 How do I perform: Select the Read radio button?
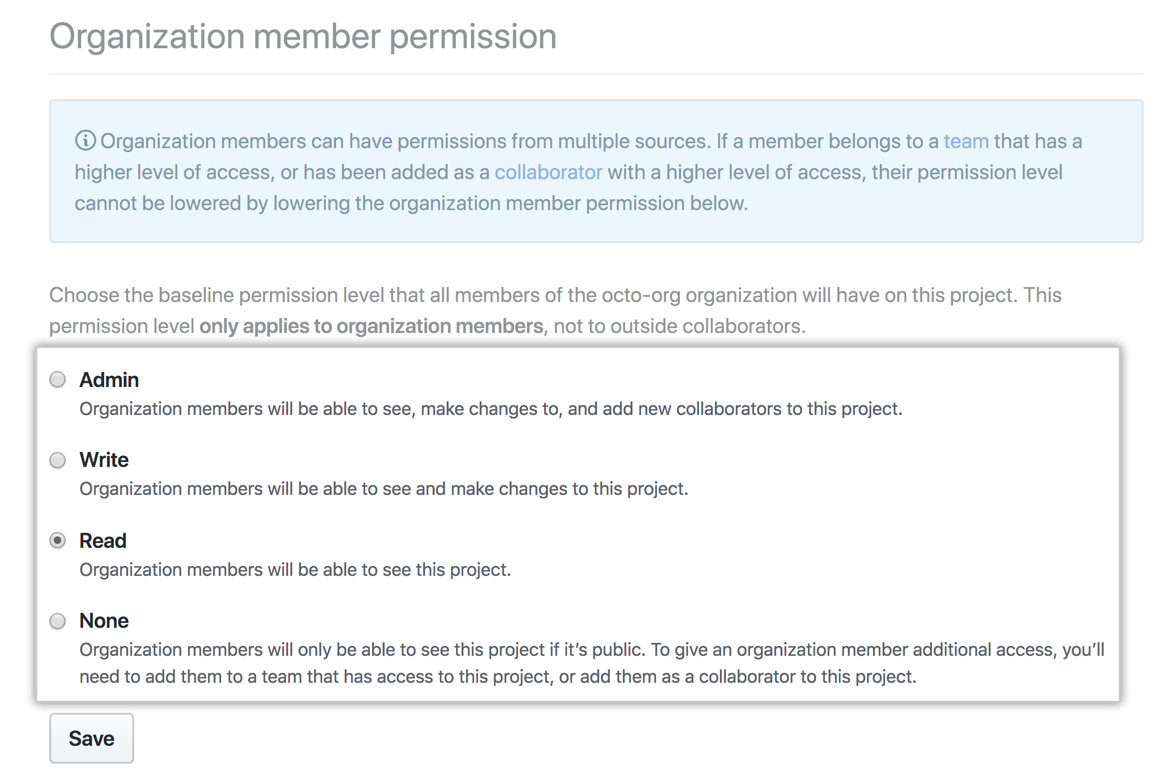coord(58,541)
